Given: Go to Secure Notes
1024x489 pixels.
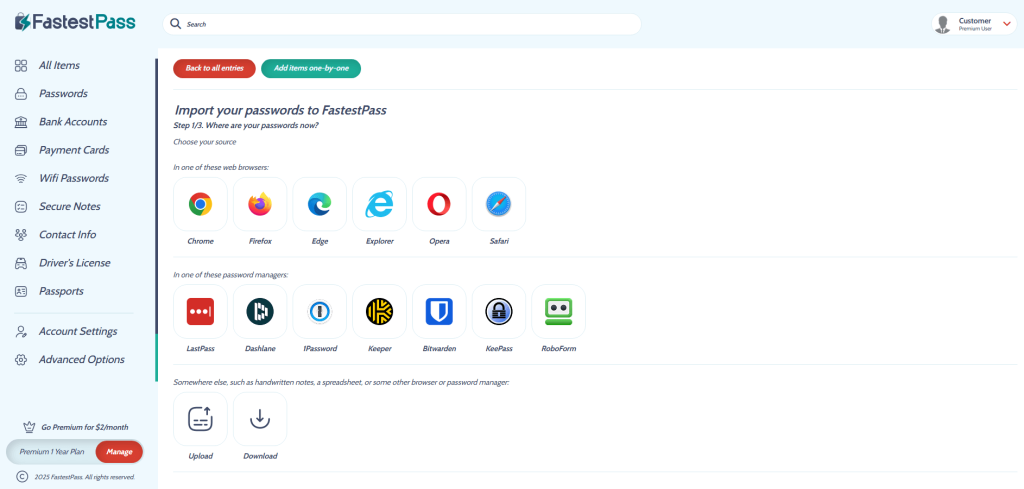Looking at the screenshot, I should (x=70, y=206).
